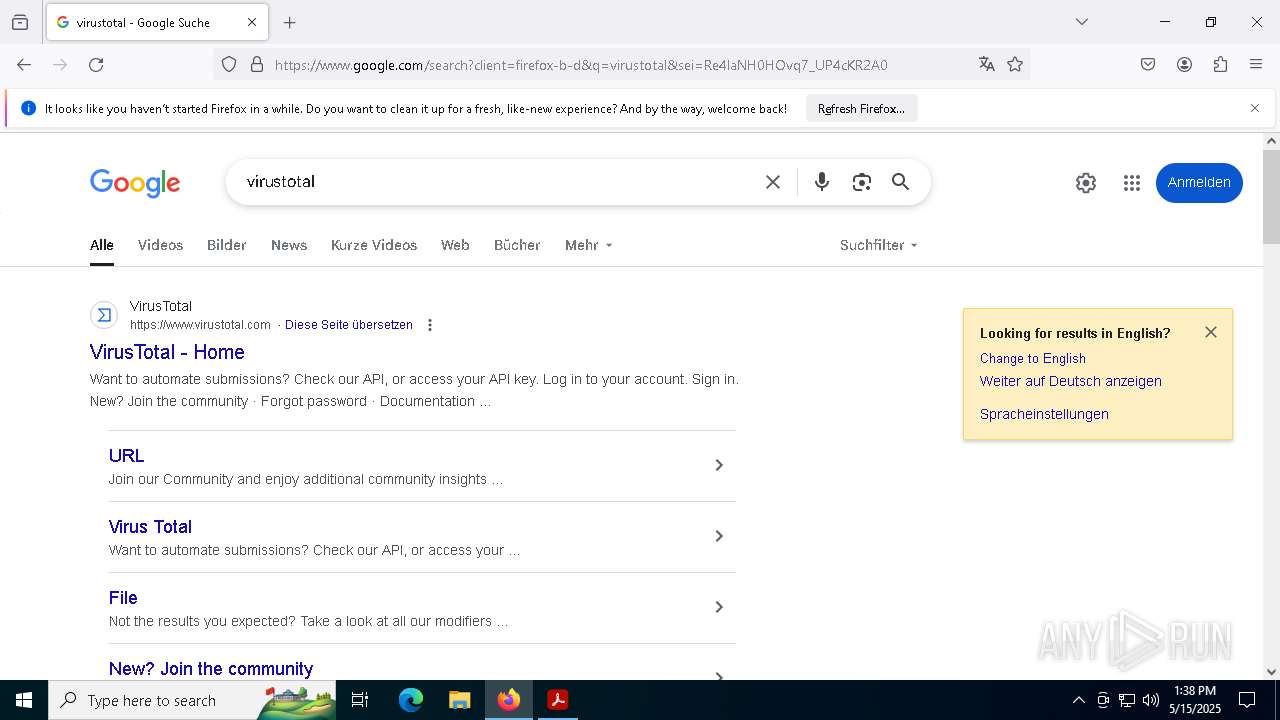1280x720 pixels.
Task: Open the URL sitelink
Action: (x=126, y=456)
